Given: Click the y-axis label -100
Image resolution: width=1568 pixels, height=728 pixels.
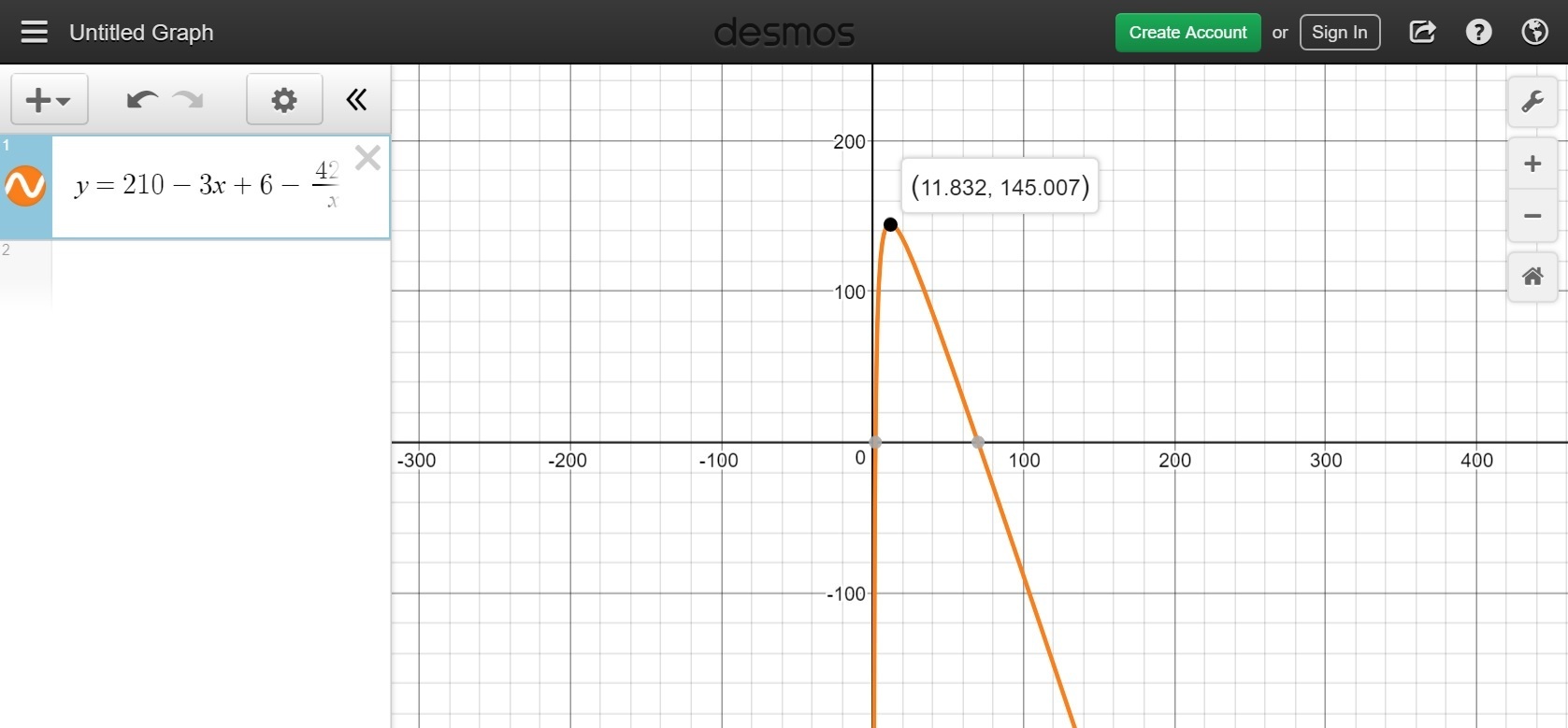Looking at the screenshot, I should 846,594.
